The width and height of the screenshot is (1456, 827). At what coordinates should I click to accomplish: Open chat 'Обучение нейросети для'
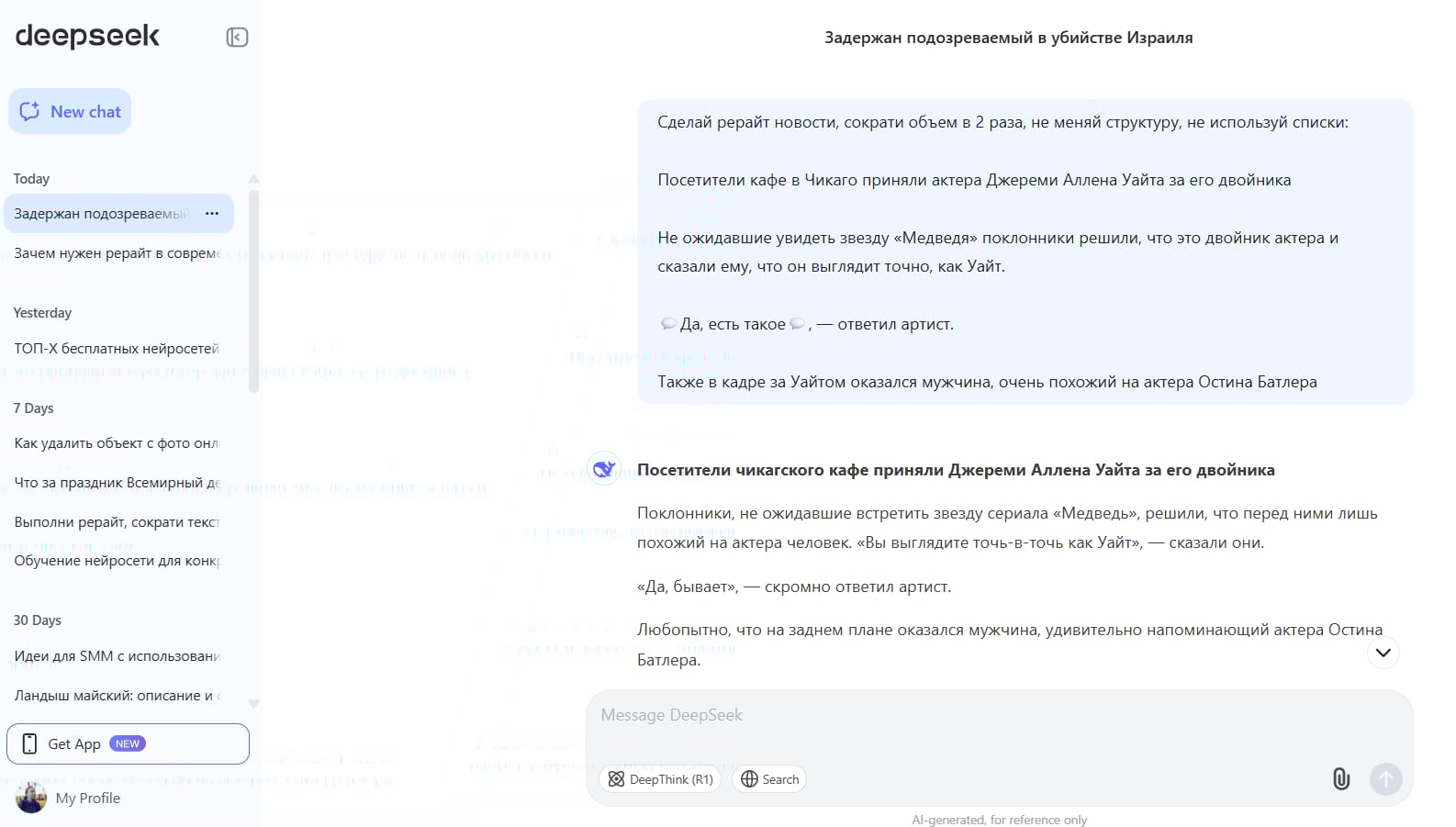click(x=118, y=561)
